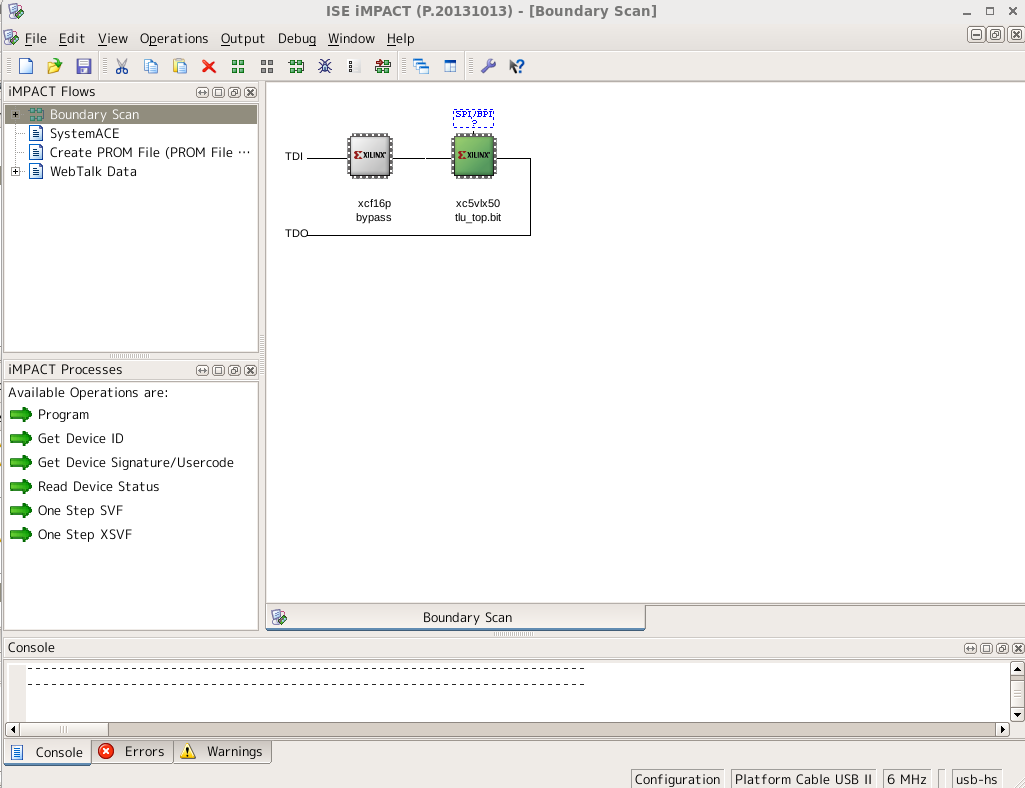
Task: Click the console scroll-up arrow
Action: (x=1017, y=669)
